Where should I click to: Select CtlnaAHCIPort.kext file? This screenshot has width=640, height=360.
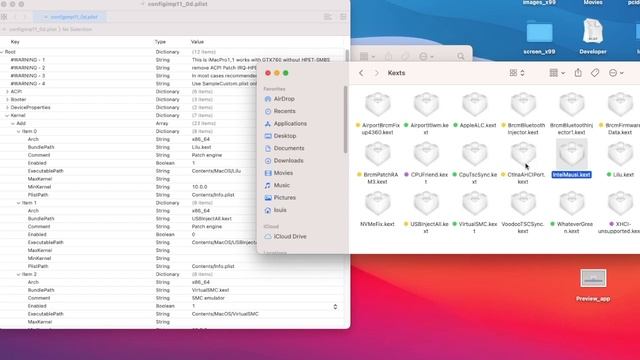point(523,163)
